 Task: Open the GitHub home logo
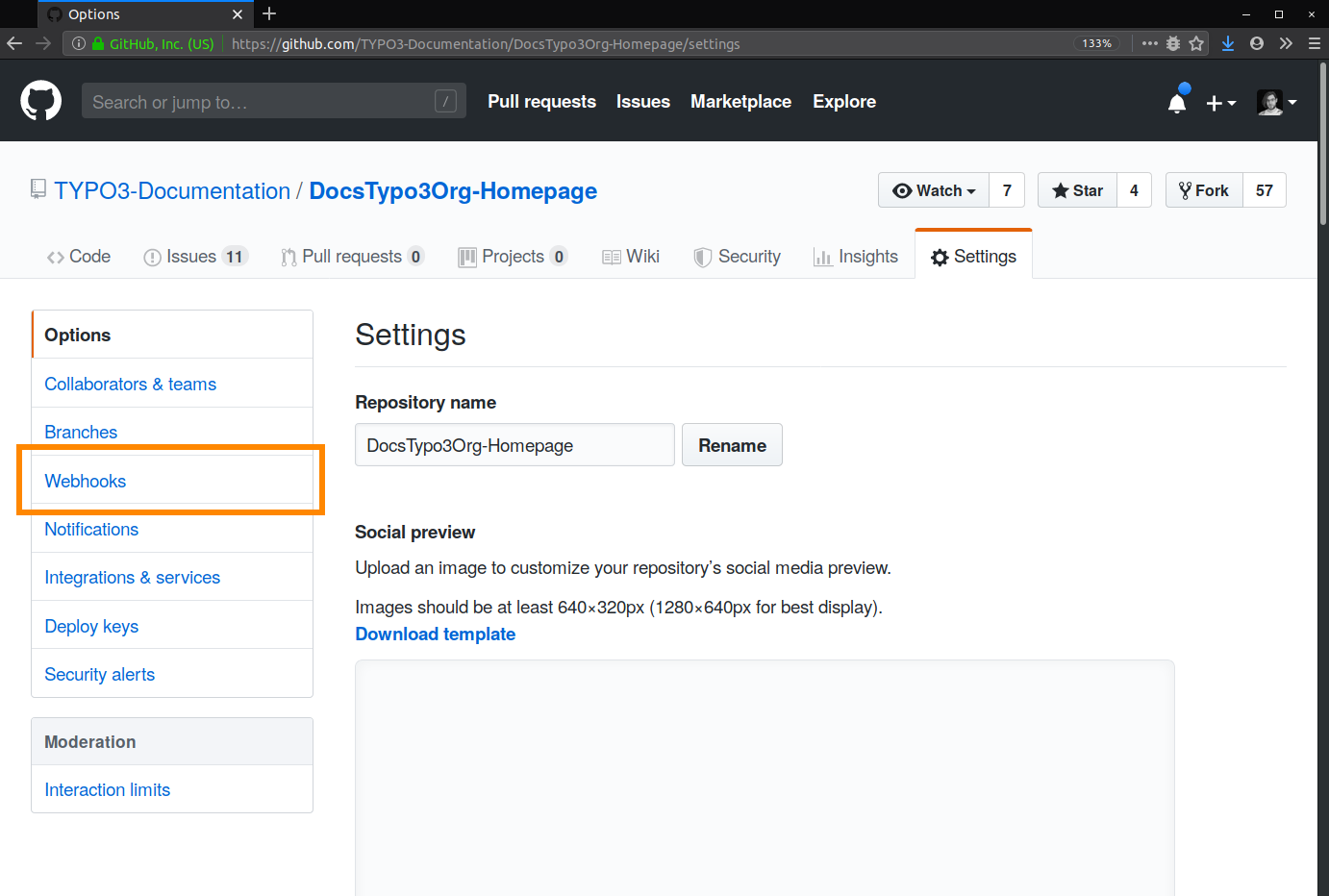click(41, 101)
